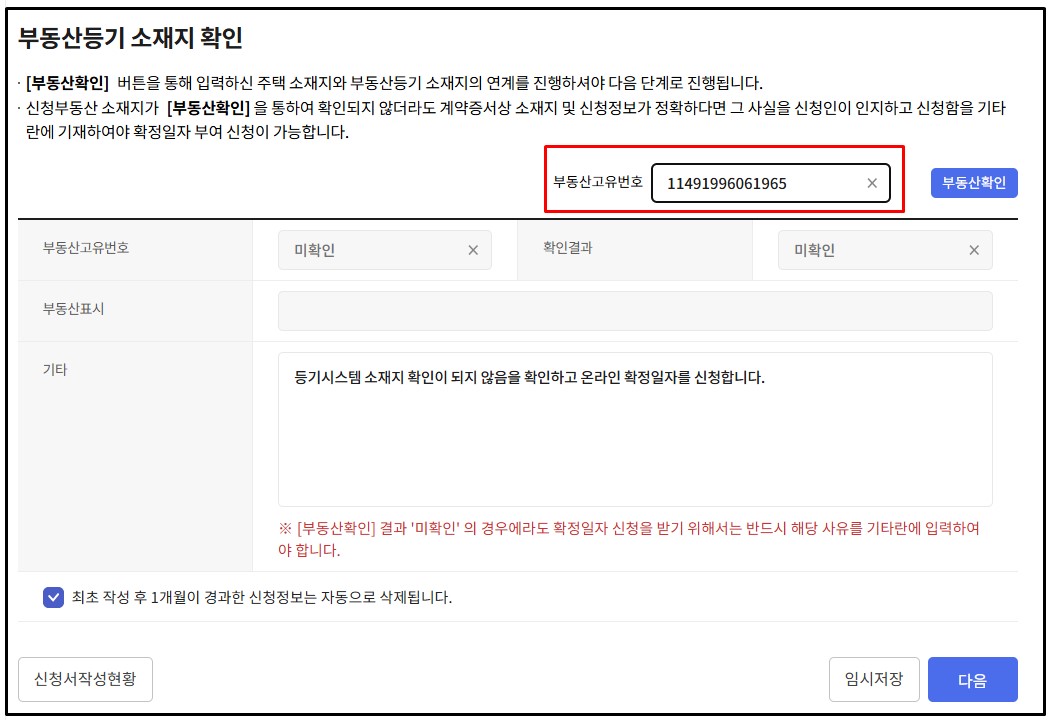This screenshot has height=720, width=1050.
Task: Open 신청서작성현황 application status
Action: (x=85, y=679)
